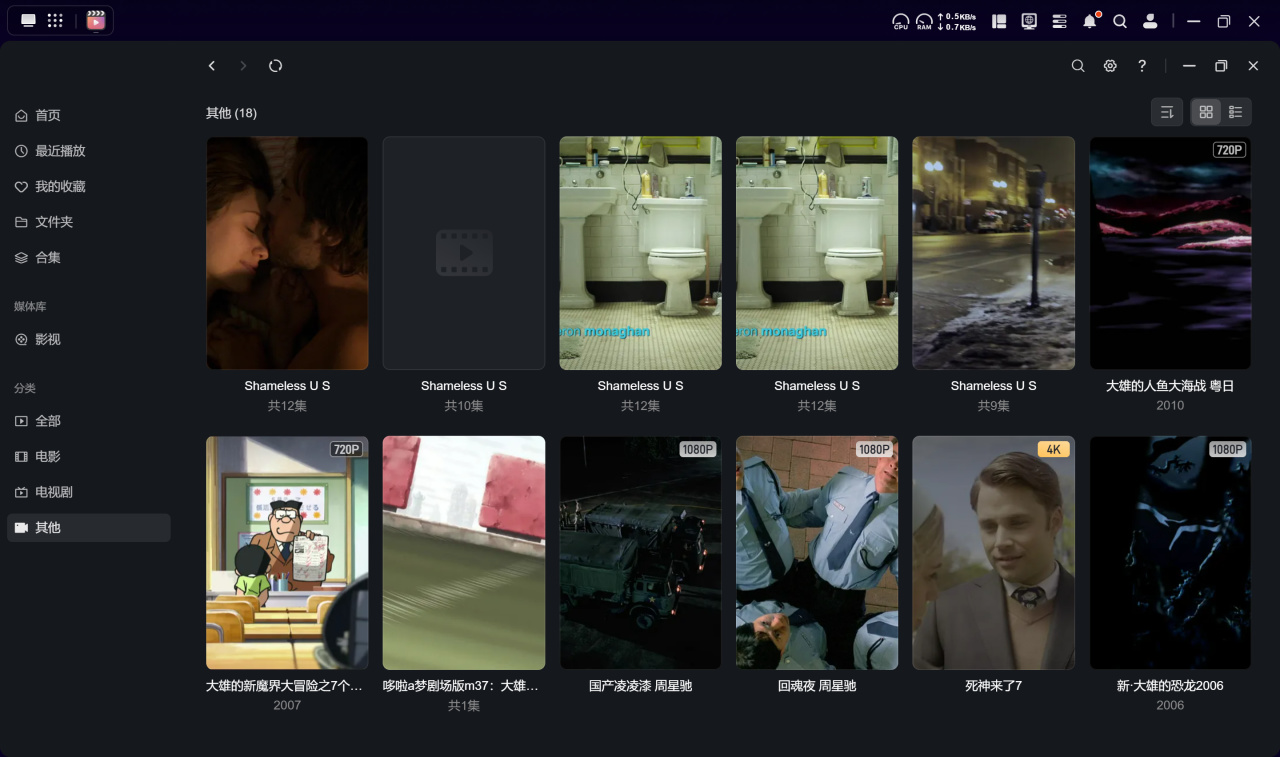Open the 回魂夜 周星驰 poster
This screenshot has height=757, width=1280.
(x=817, y=553)
